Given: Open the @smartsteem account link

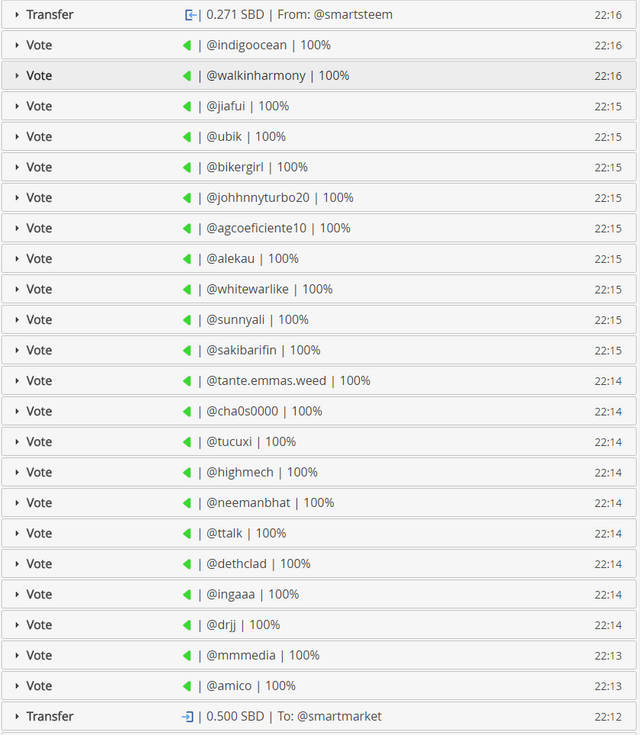Looking at the screenshot, I should pos(353,15).
